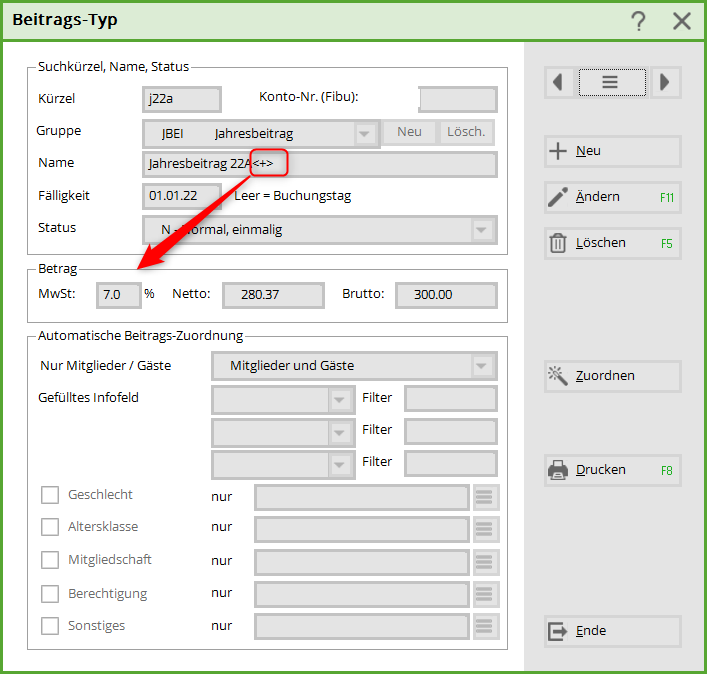Select the Fälligkeit date field
This screenshot has height=674, width=707.
coord(181,196)
